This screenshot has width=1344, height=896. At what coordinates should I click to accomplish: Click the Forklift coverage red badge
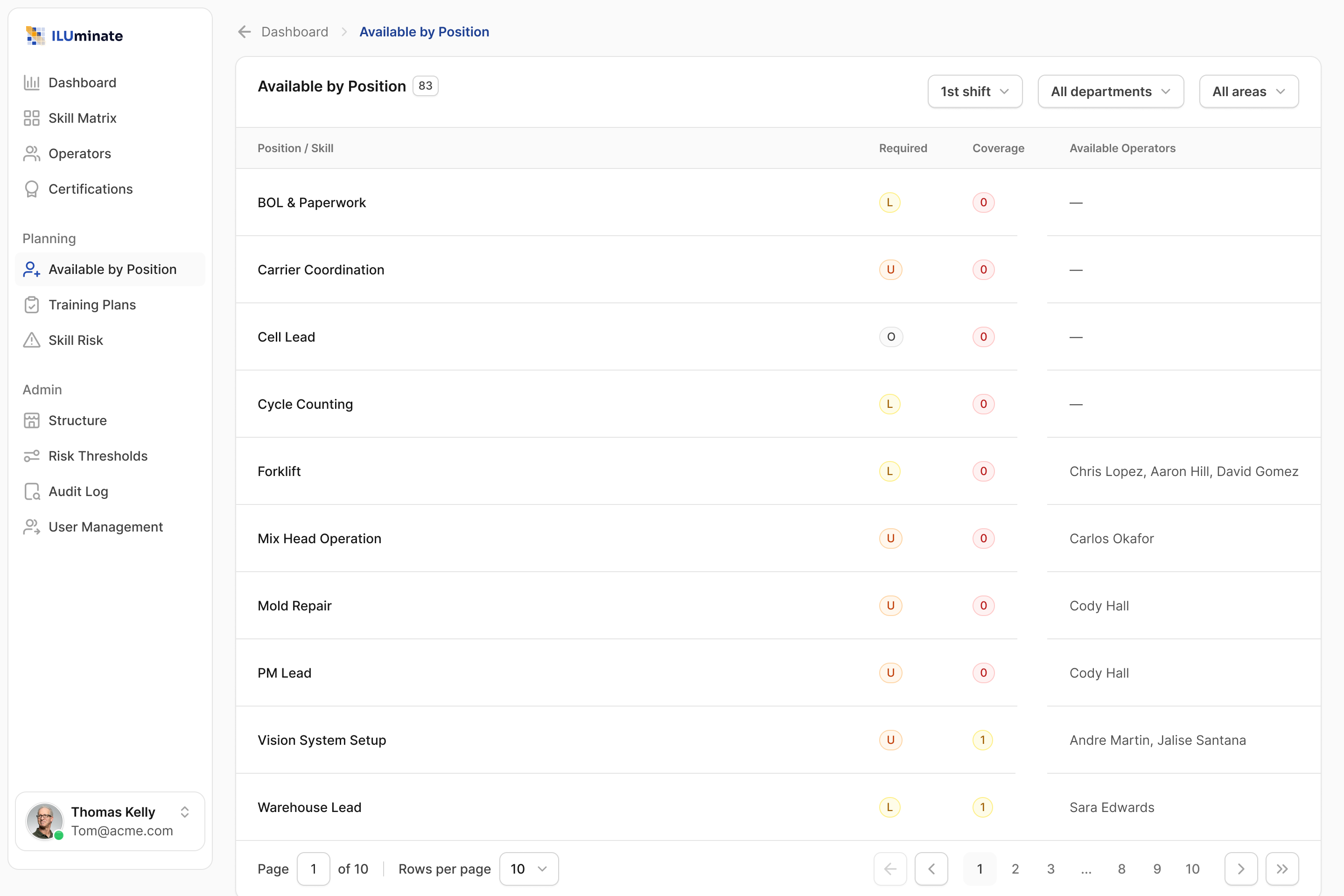tap(983, 471)
